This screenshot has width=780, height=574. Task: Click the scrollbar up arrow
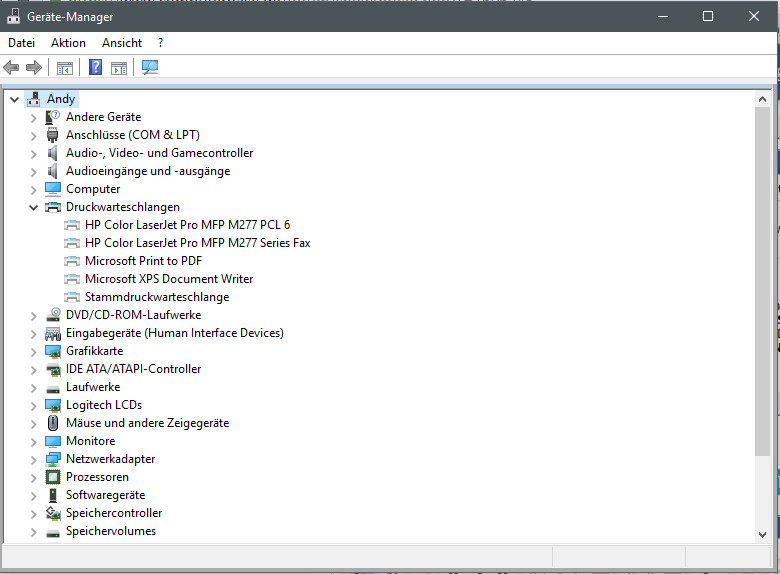pos(762,99)
